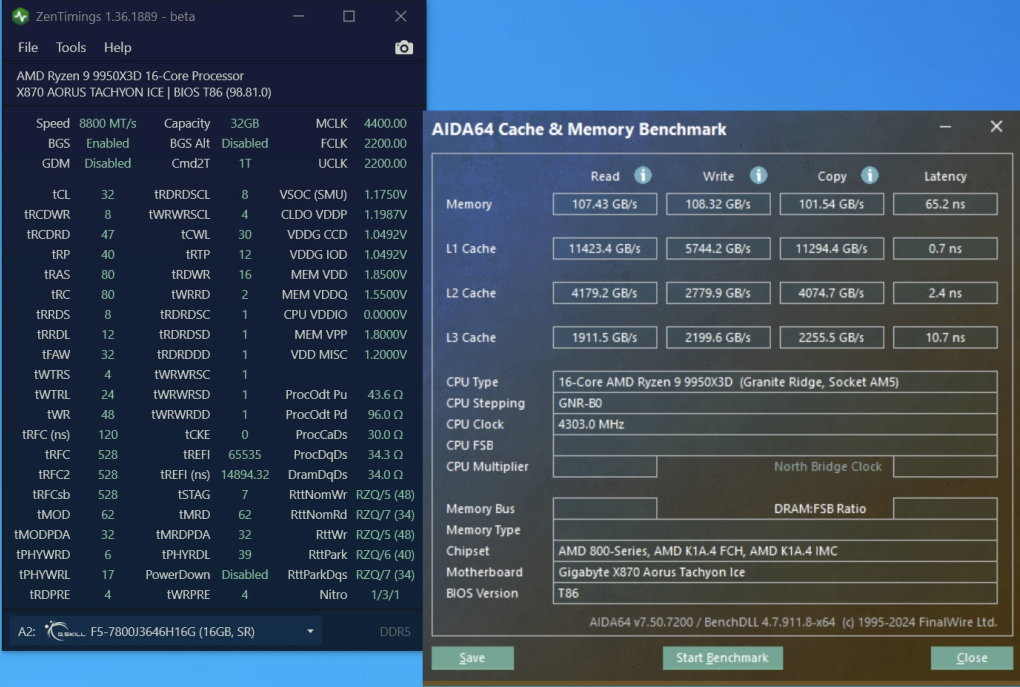Select L2 Cache Read value 4179.2 GB/s
Viewport: 1020px width, 687px height.
click(604, 293)
